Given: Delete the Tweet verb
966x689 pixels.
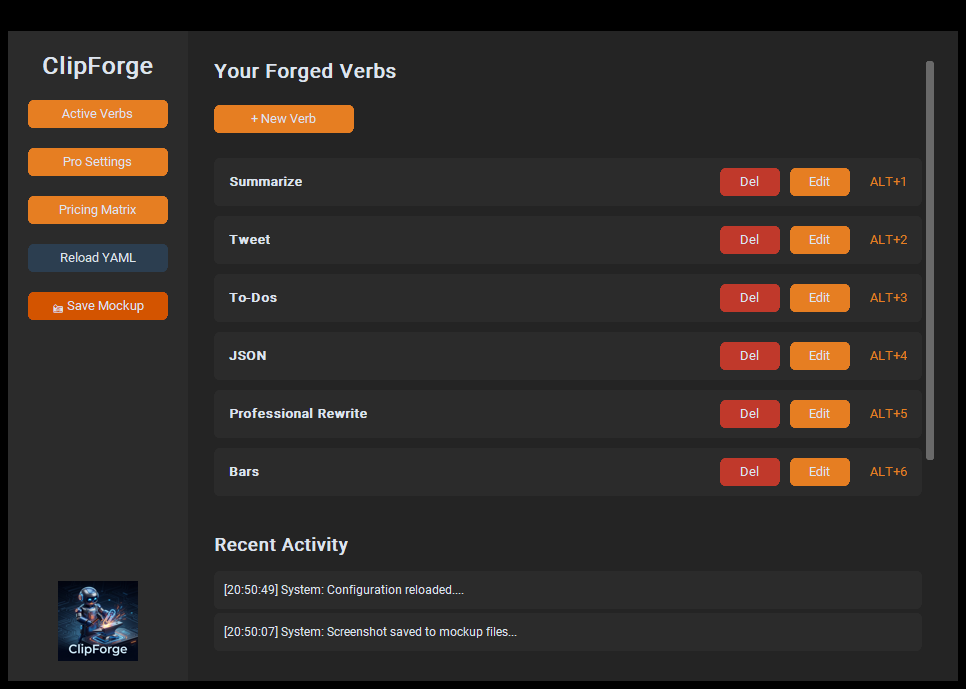Looking at the screenshot, I should [749, 240].
